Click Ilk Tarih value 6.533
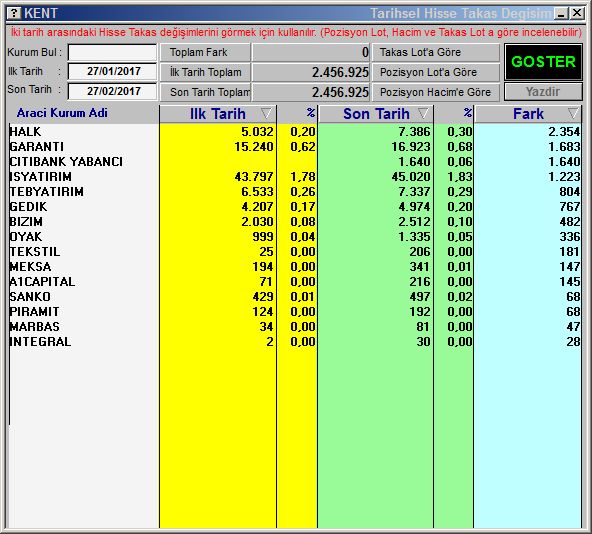This screenshot has height=534, width=592. [x=257, y=192]
